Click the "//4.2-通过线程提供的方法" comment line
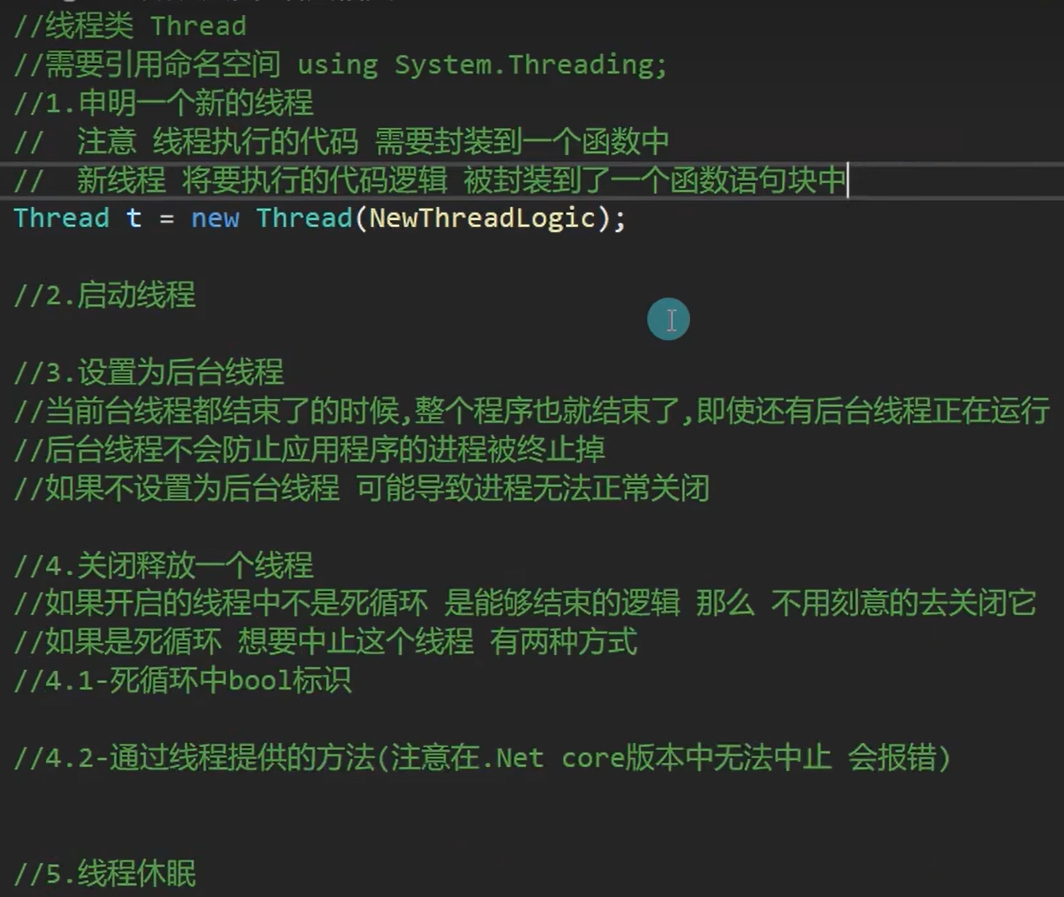Screen dimensions: 1064x897 482,758
